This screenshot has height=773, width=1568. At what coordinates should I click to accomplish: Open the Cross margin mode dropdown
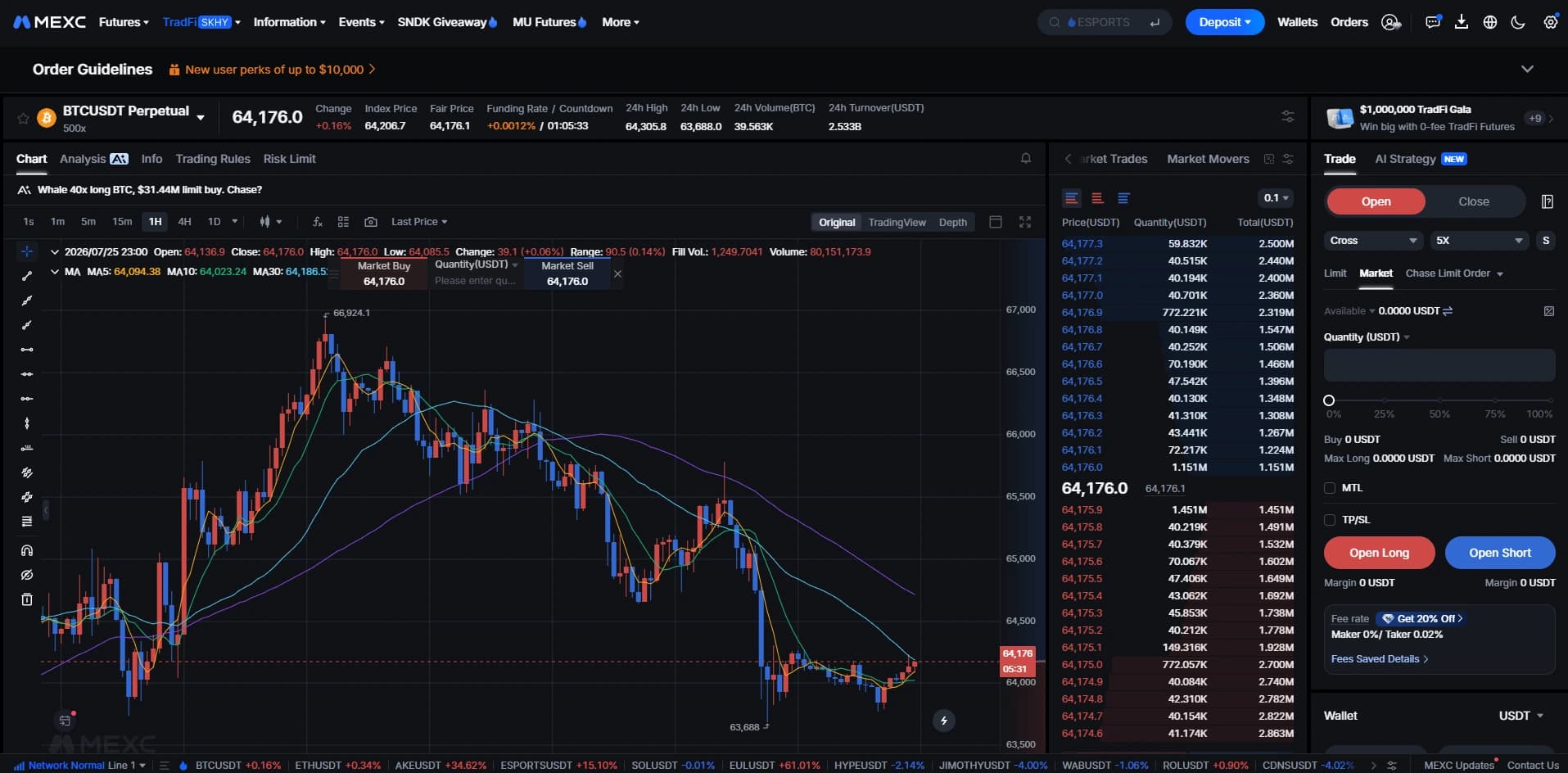point(1372,241)
